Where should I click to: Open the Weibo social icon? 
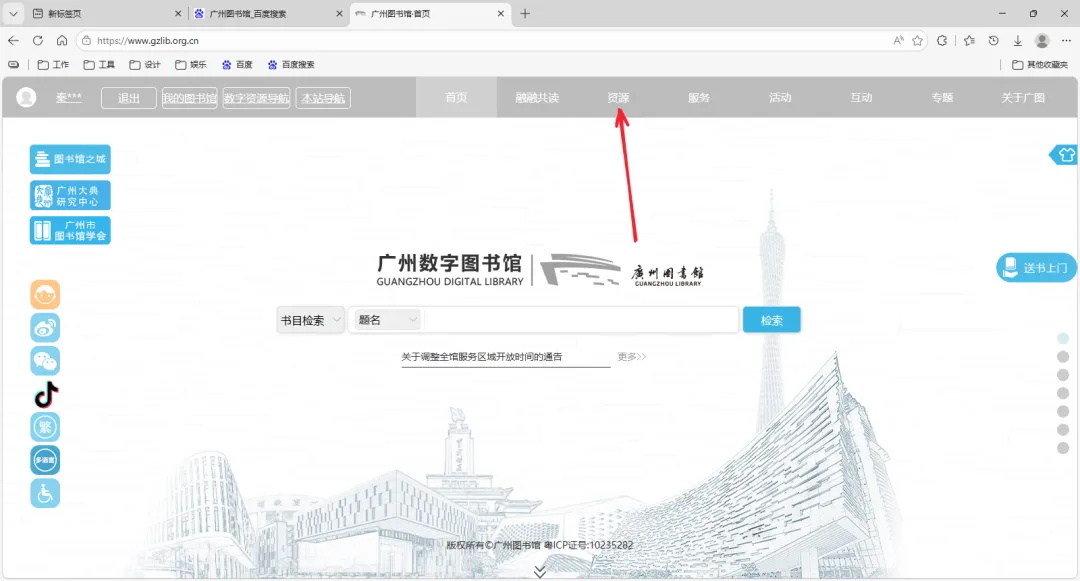click(x=45, y=328)
